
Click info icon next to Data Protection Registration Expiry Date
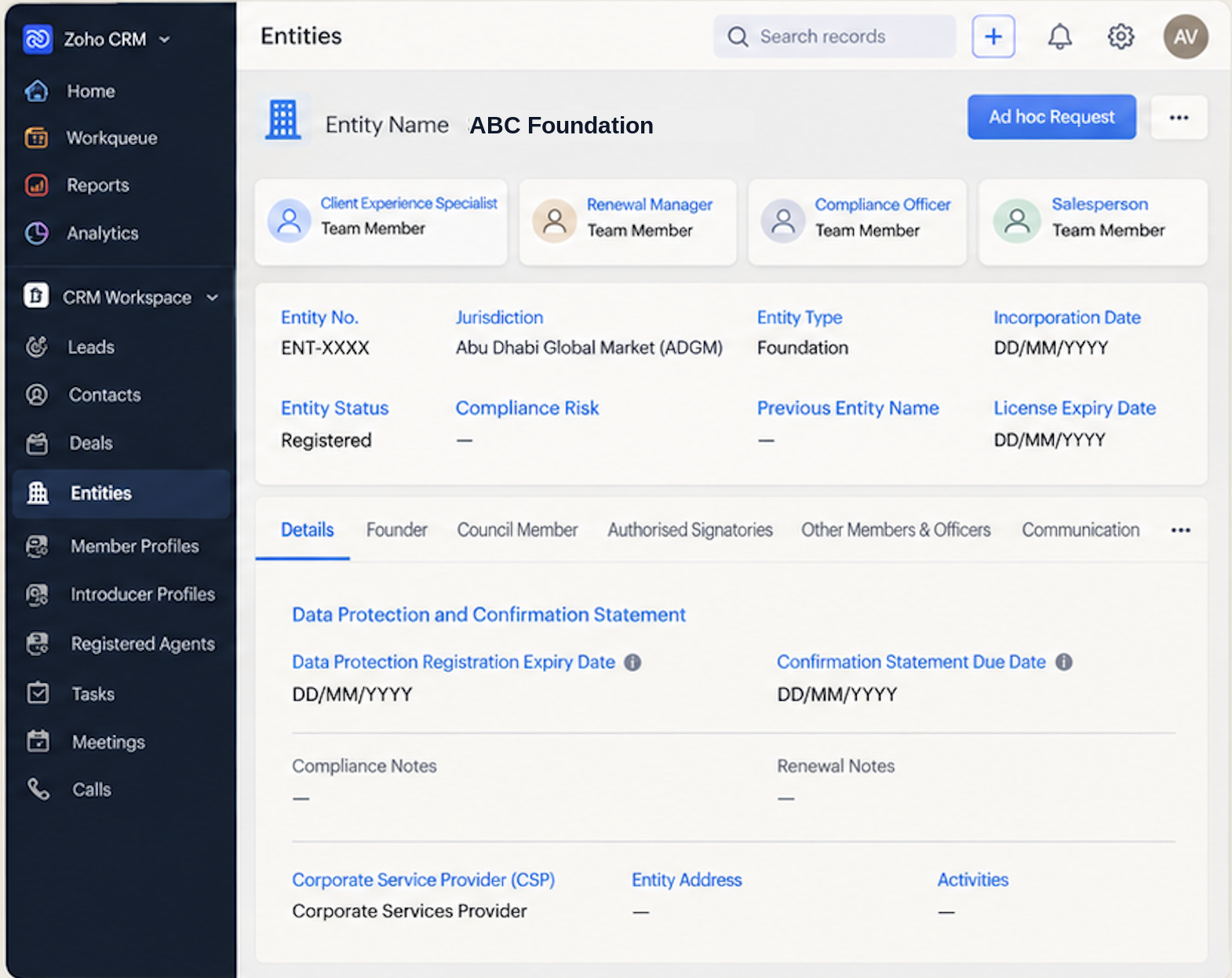(632, 662)
